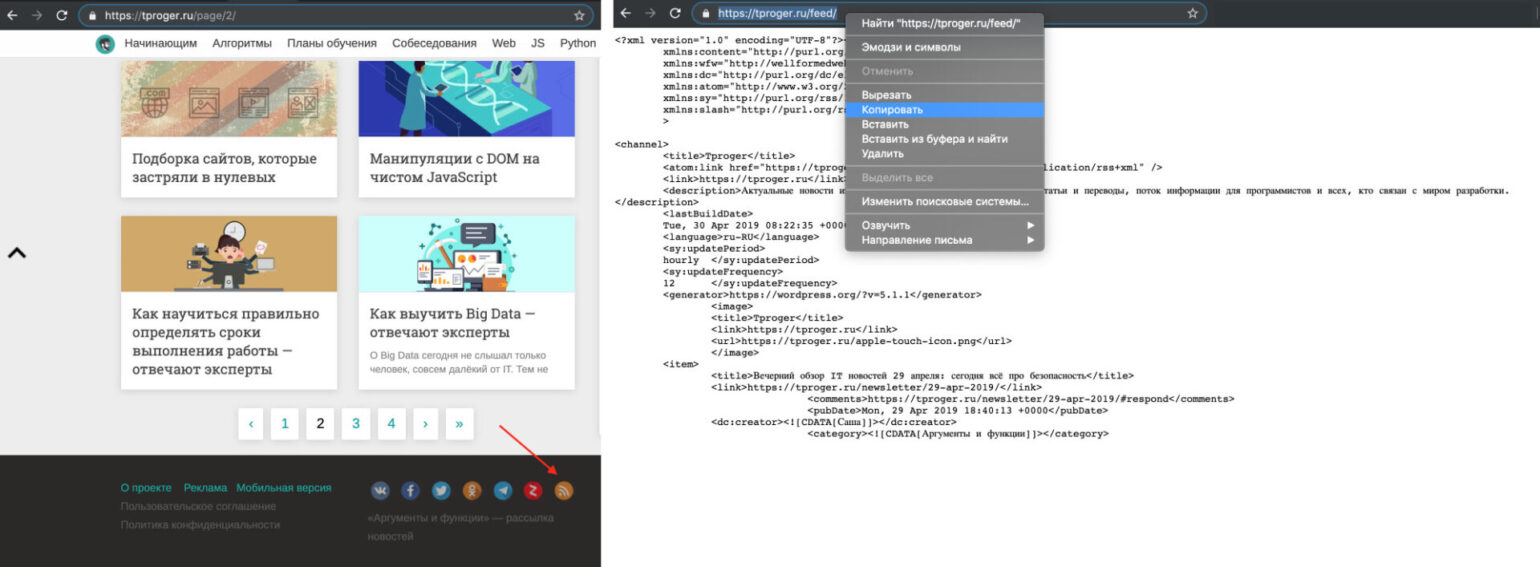The width and height of the screenshot is (1540, 567).
Task: Reload the tproger.ru/feed page
Action: (675, 14)
